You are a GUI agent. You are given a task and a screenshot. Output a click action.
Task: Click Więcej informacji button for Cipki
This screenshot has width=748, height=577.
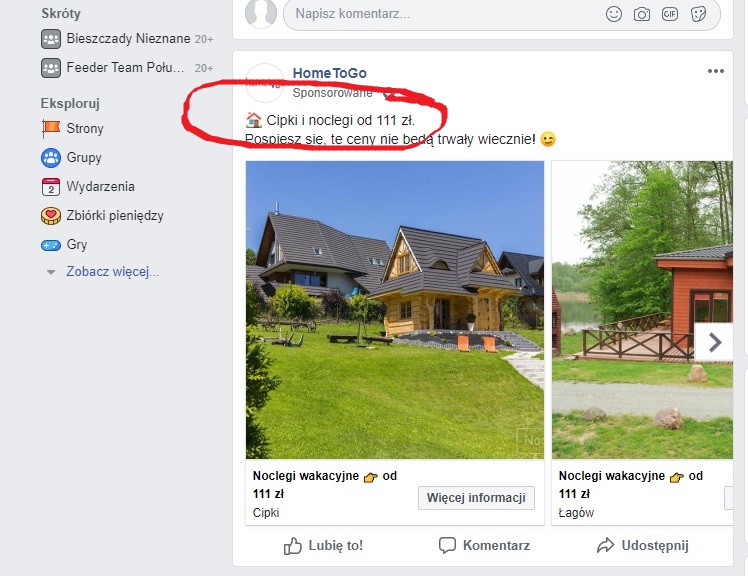tap(476, 498)
